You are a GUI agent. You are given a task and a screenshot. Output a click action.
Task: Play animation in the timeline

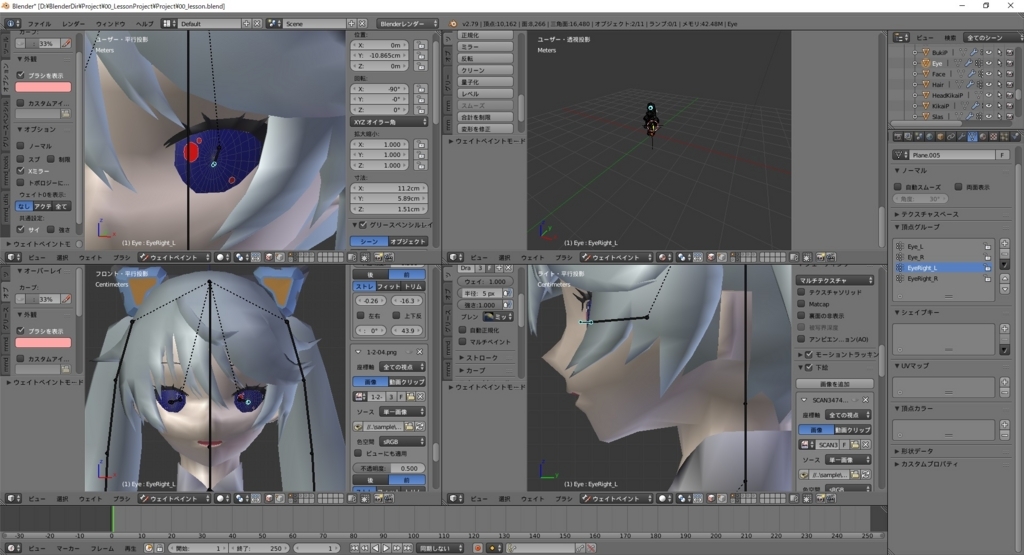pyautogui.click(x=386, y=548)
